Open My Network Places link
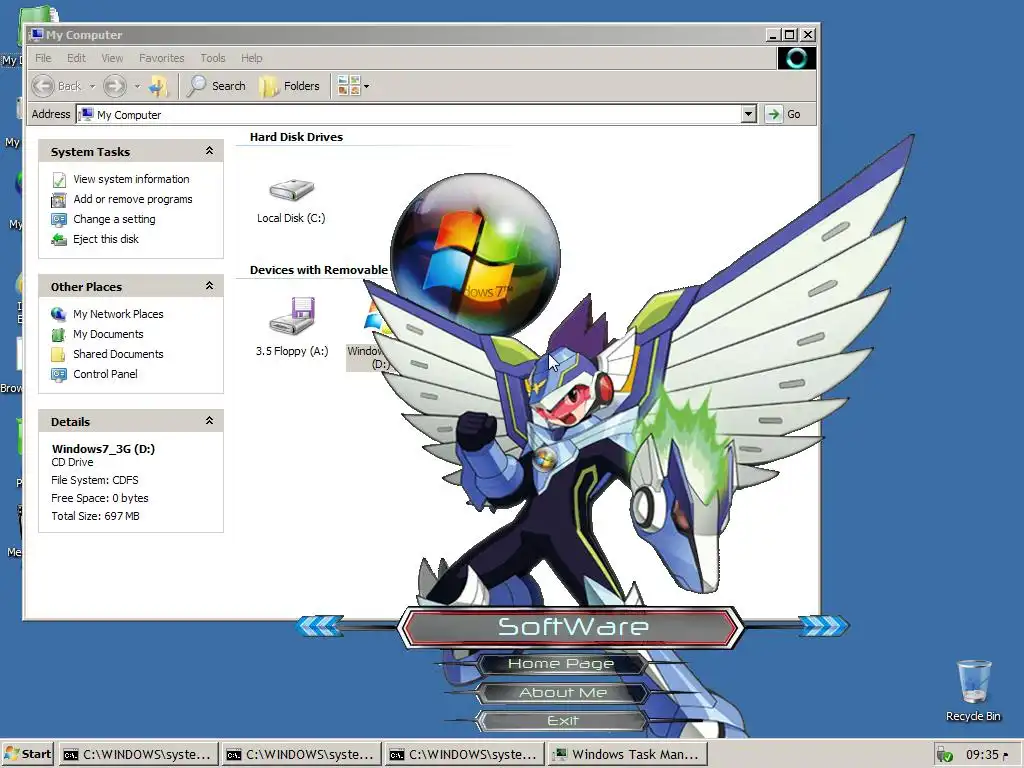Image resolution: width=1024 pixels, height=768 pixels. (x=118, y=314)
